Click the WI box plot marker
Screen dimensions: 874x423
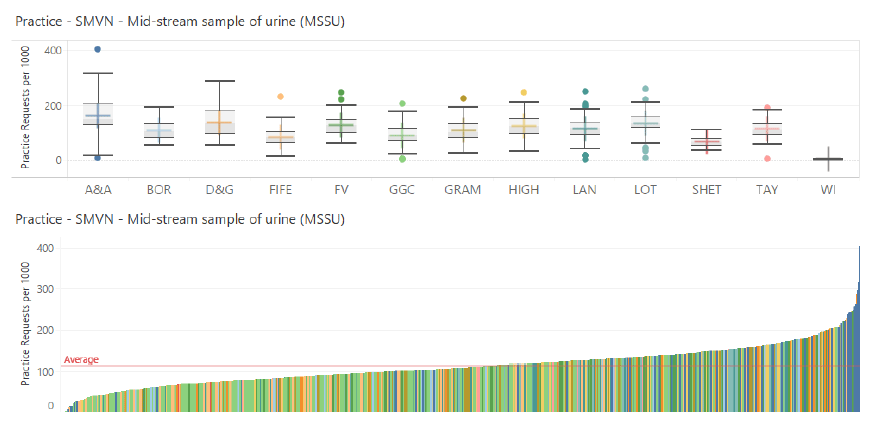coord(828,159)
